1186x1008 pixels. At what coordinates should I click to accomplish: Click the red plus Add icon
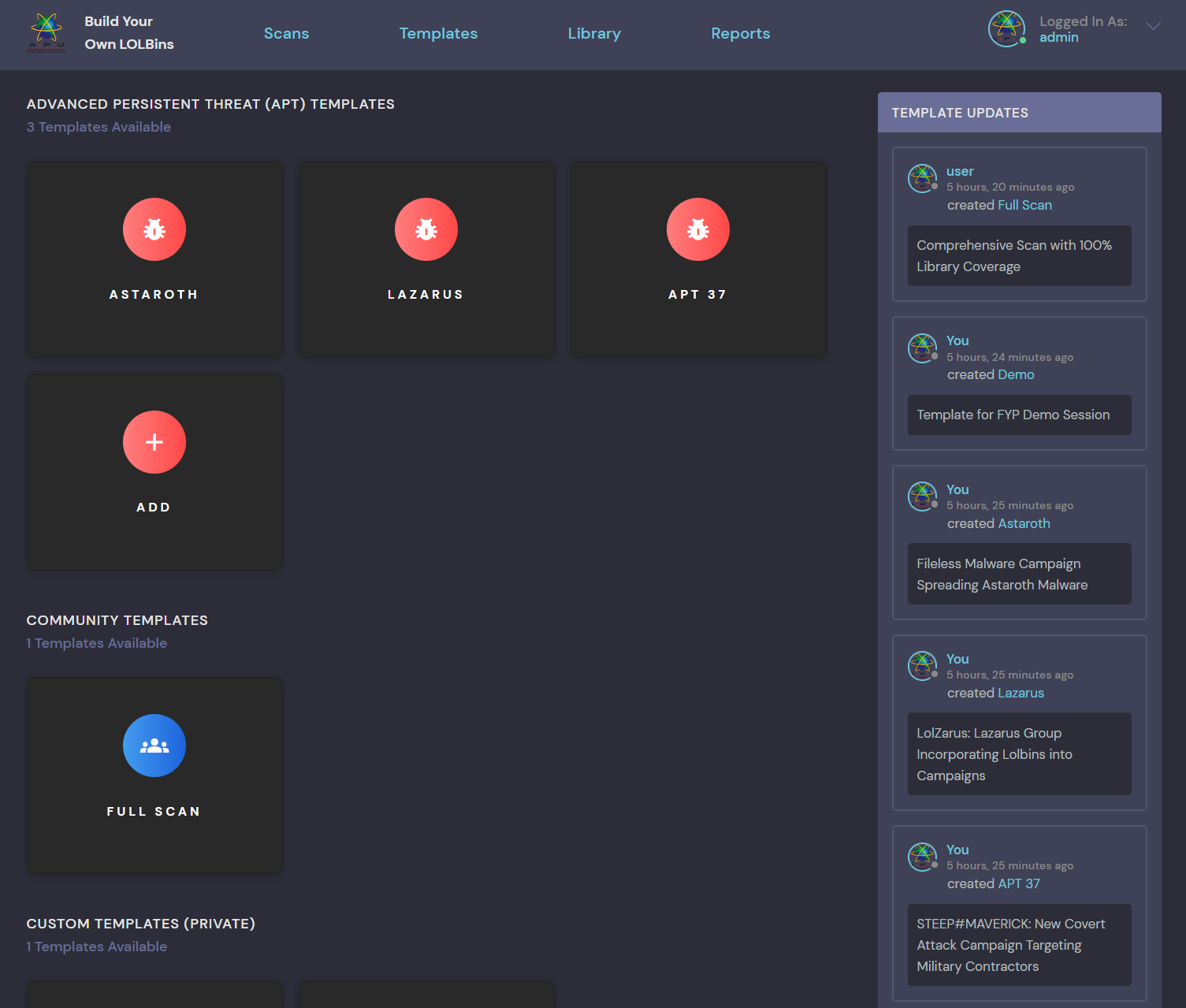pyautogui.click(x=154, y=442)
